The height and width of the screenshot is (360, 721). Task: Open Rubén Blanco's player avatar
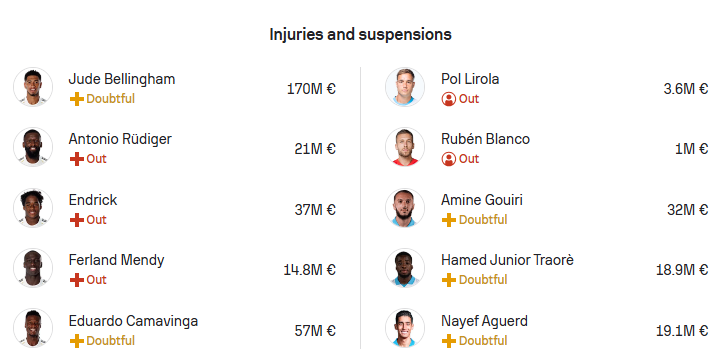click(405, 147)
